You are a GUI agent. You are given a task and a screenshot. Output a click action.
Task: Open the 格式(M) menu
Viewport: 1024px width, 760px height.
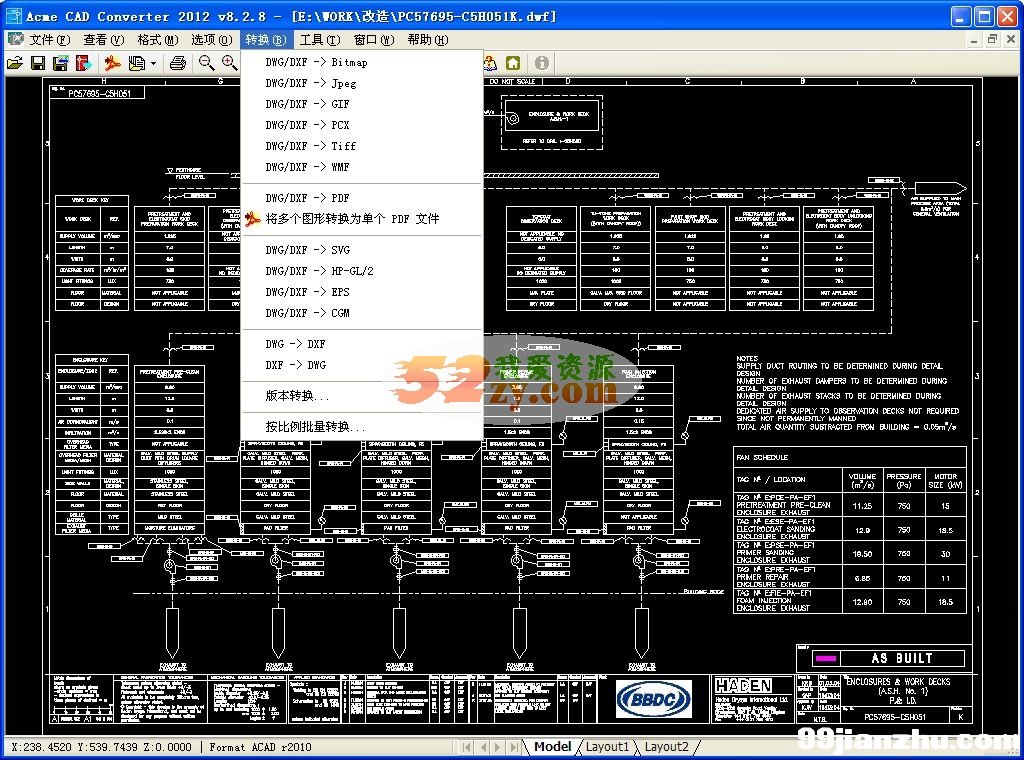click(158, 40)
